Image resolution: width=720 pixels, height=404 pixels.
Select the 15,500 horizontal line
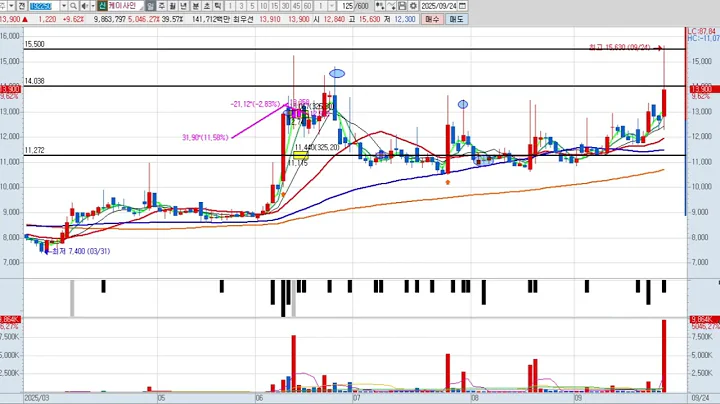point(354,49)
